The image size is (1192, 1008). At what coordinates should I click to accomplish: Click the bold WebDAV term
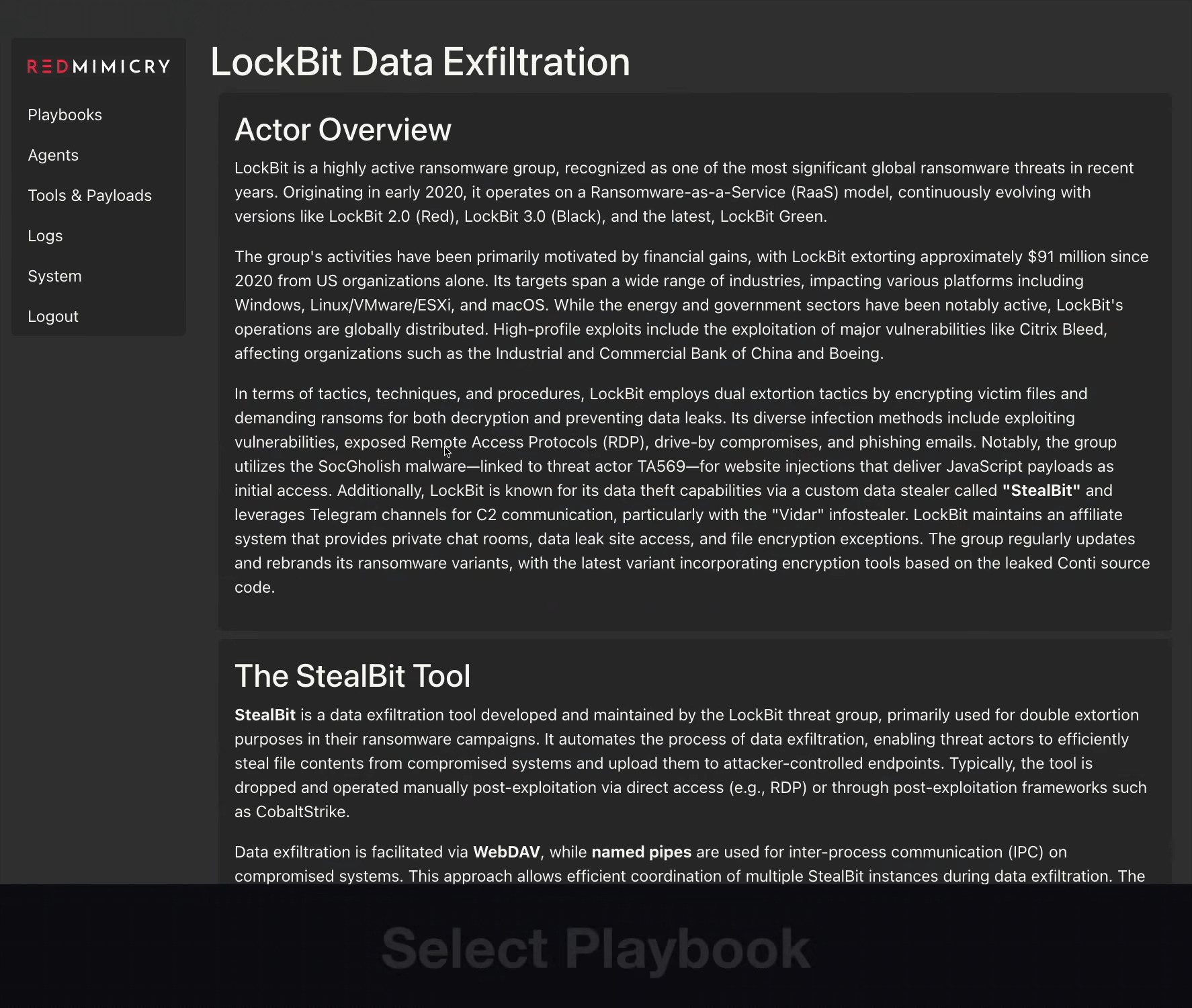point(506,852)
